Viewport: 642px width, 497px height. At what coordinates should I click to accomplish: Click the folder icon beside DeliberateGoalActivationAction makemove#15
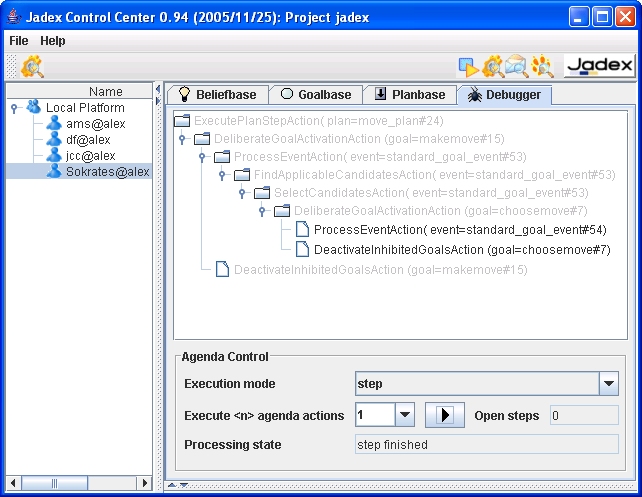(x=202, y=139)
